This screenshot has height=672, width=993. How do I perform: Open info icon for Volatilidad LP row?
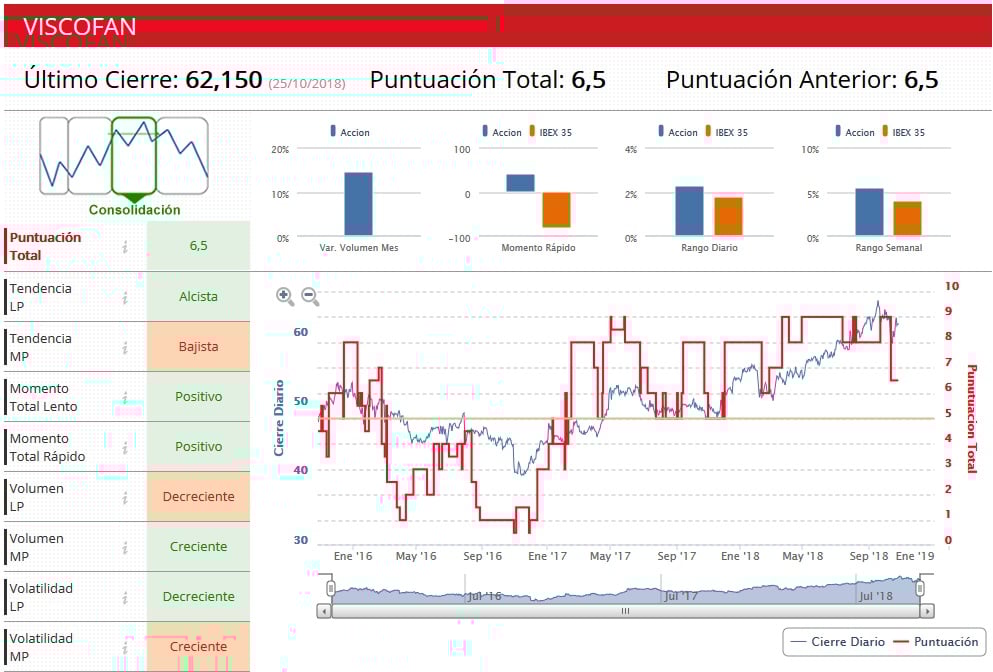(125, 598)
